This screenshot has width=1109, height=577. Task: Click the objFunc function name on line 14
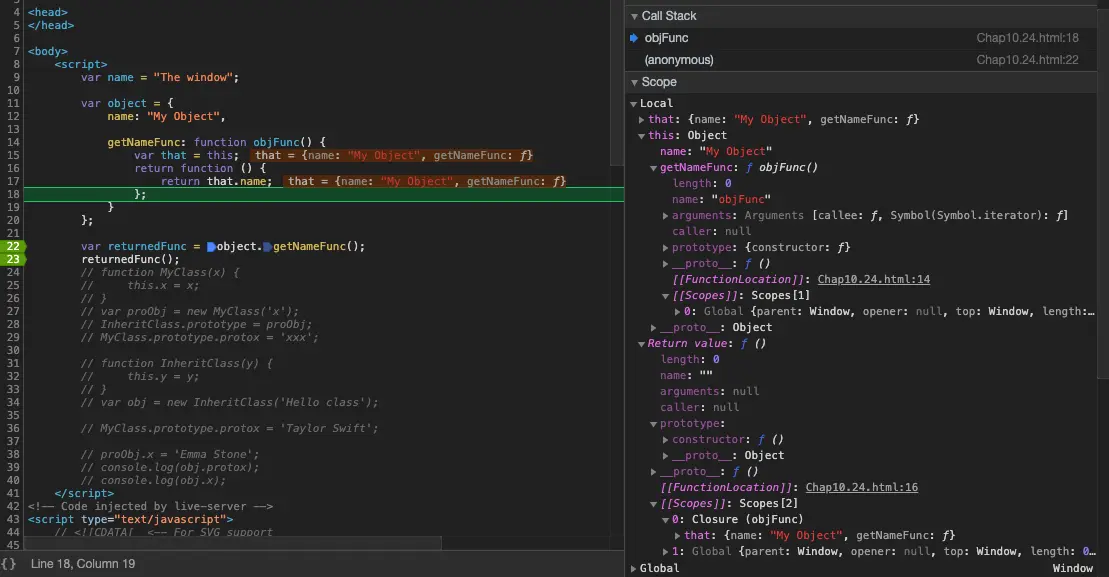[x=277, y=142]
